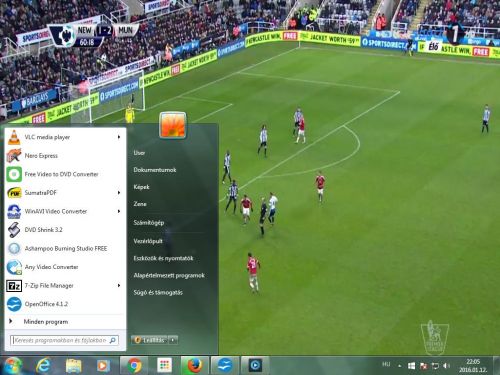Open Dokumentumok folder
Viewport: 500px width, 375px height.
tap(155, 170)
